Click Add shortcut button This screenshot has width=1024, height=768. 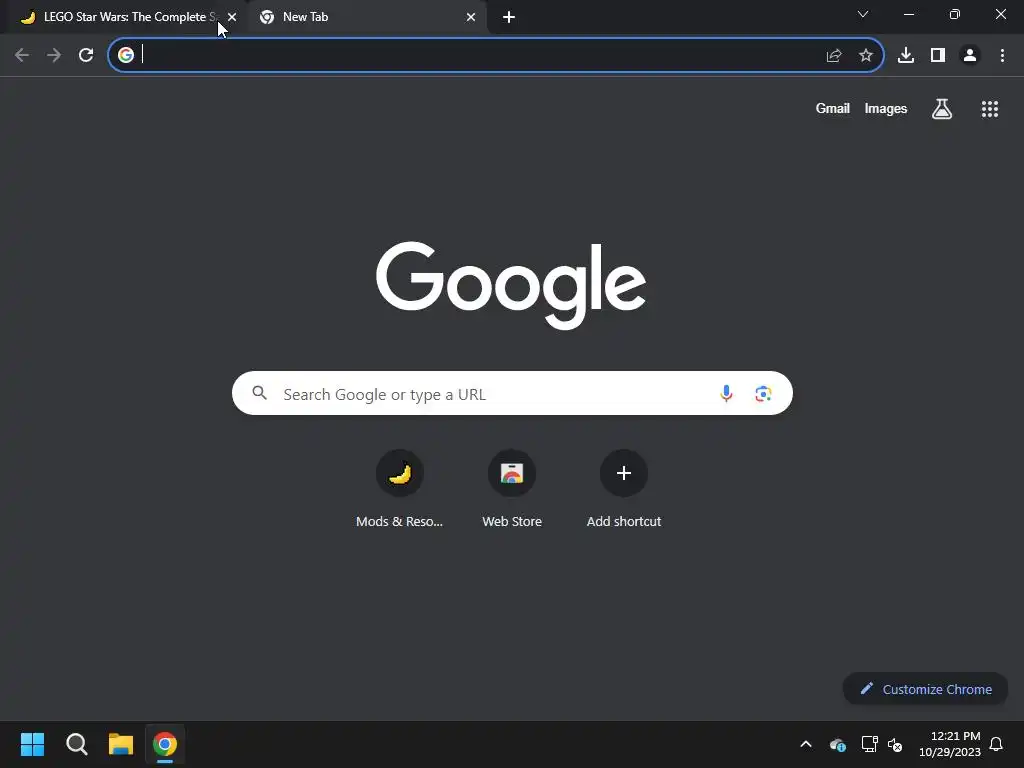[624, 488]
